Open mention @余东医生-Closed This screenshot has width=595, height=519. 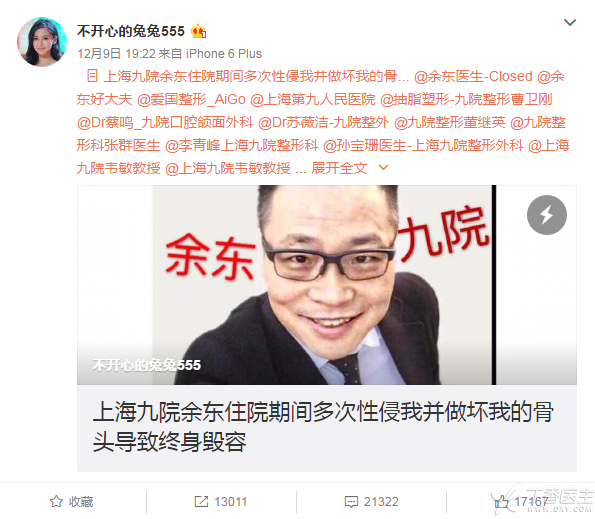tap(473, 76)
